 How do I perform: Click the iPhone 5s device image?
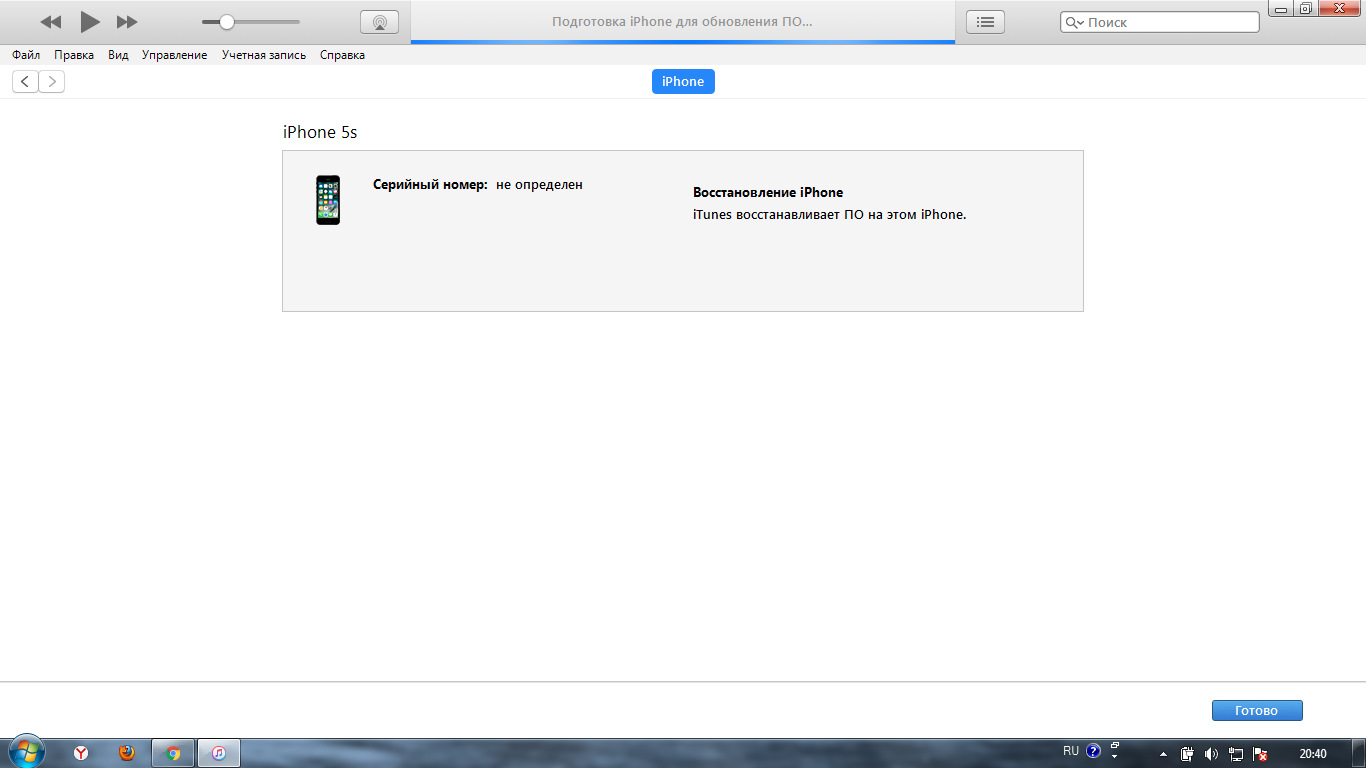328,200
